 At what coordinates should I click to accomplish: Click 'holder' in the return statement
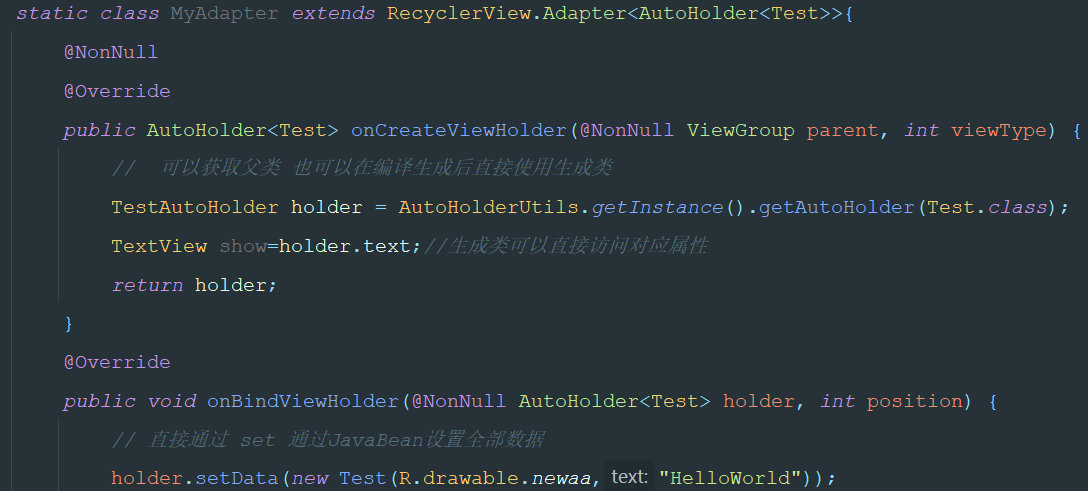pyautogui.click(x=230, y=285)
